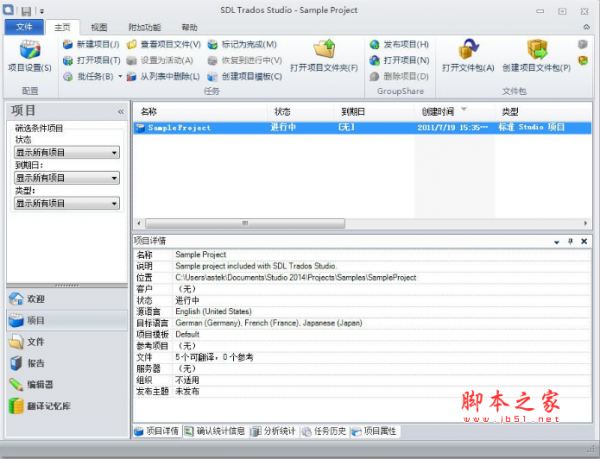Open the quick access toolbar customize dropdown
Image resolution: width=600 pixels, height=459 pixels.
42,11
